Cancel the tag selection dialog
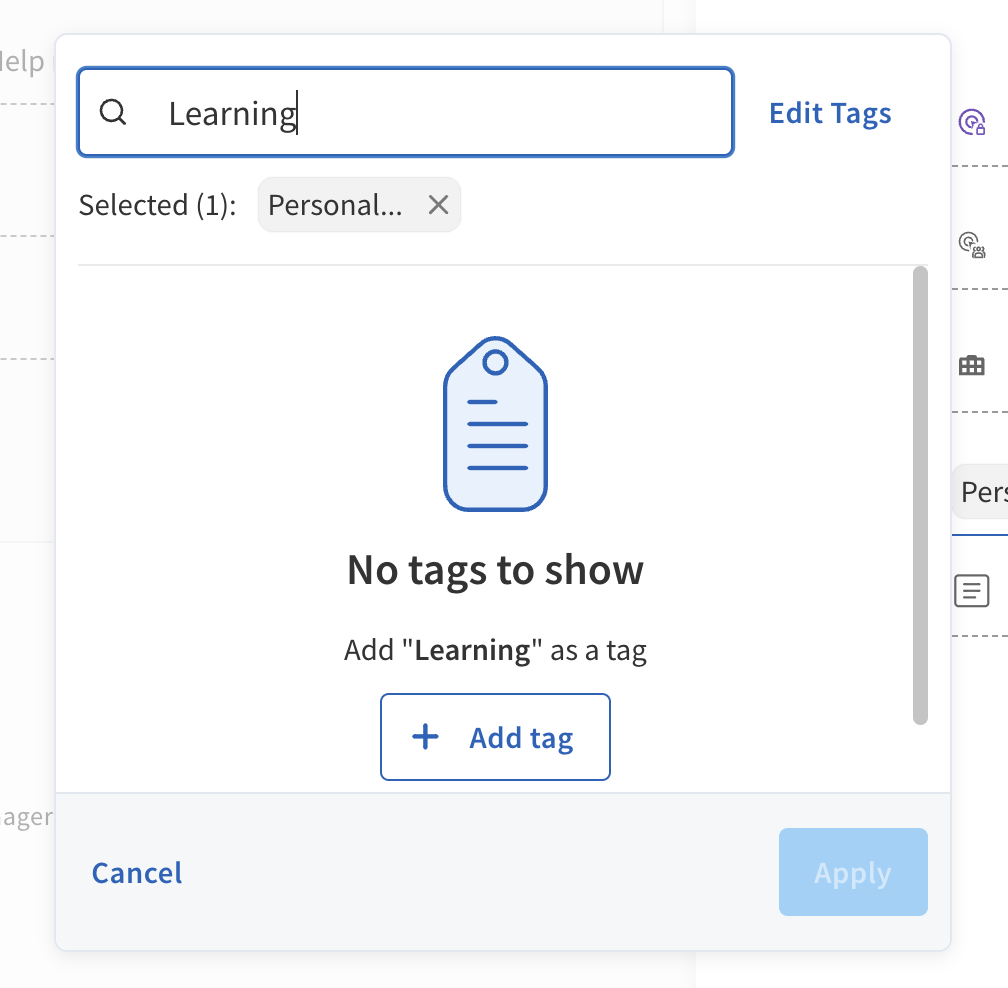Screen dimensions: 1008x988 coord(137,873)
